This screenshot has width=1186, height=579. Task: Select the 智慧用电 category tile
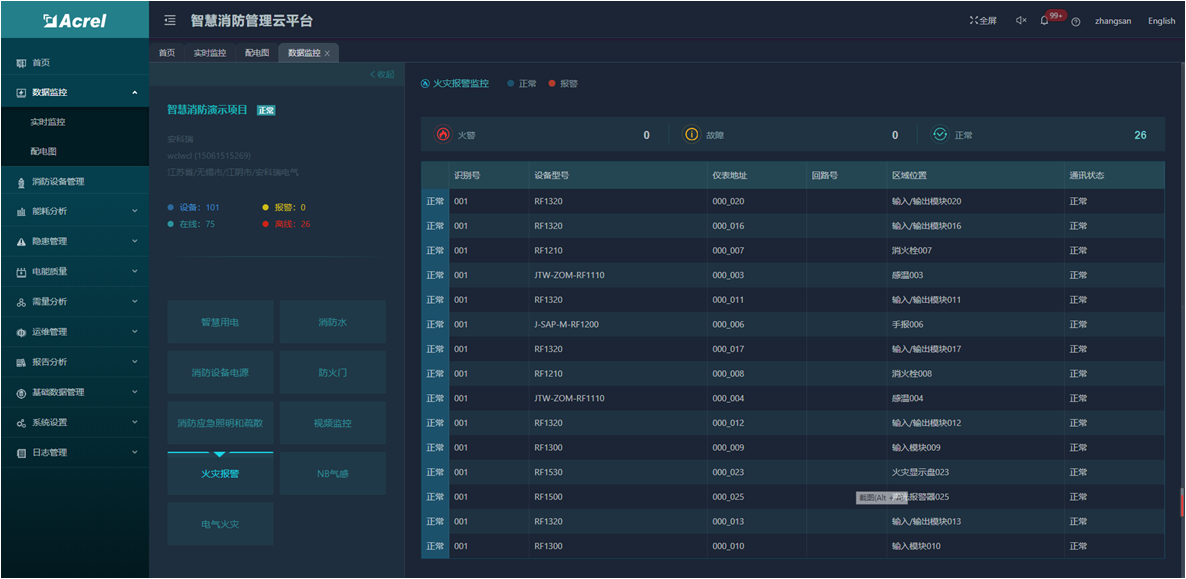(220, 322)
